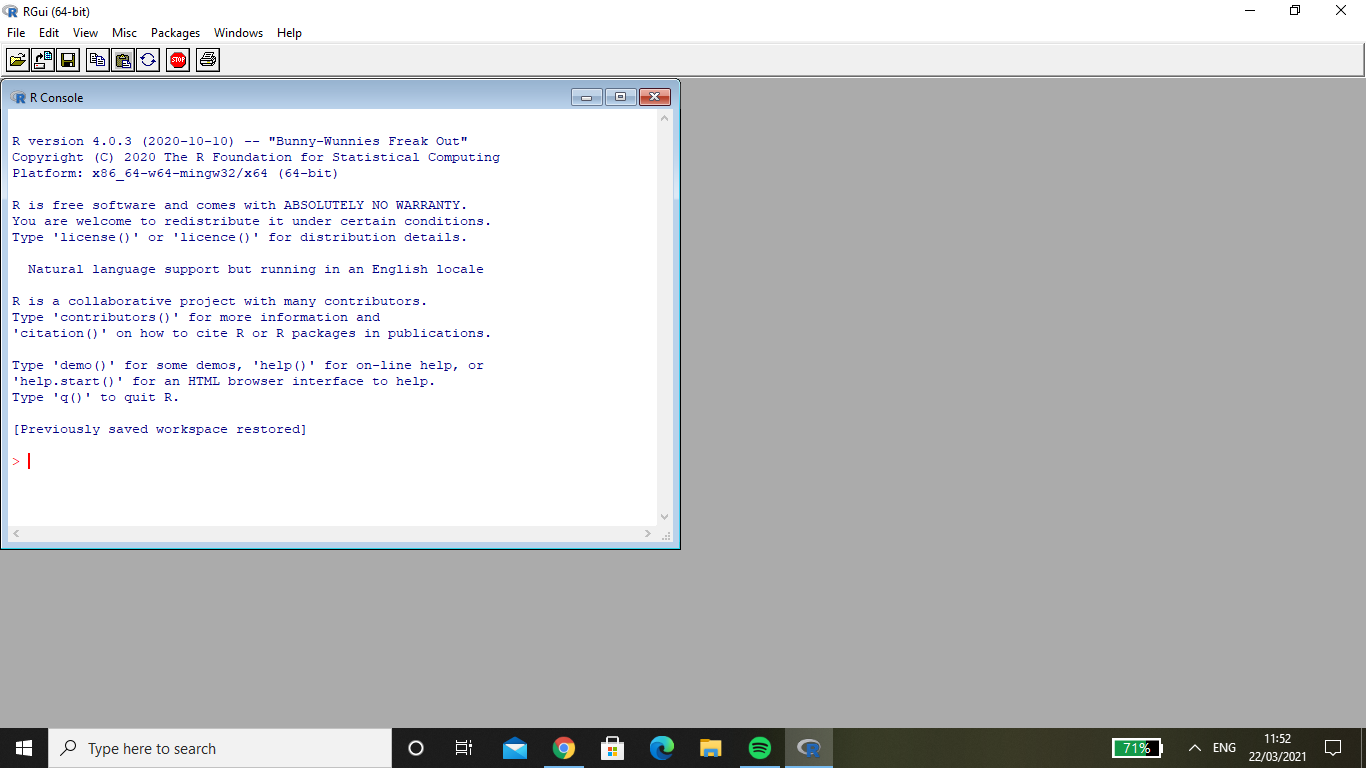Click the 'R version 4.0.3' line
Viewport: 1366px width, 768px height.
(x=240, y=141)
